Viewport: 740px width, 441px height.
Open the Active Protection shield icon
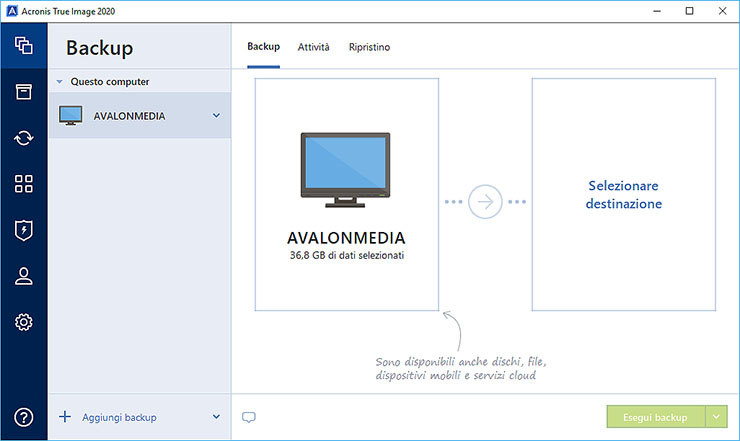[24, 230]
